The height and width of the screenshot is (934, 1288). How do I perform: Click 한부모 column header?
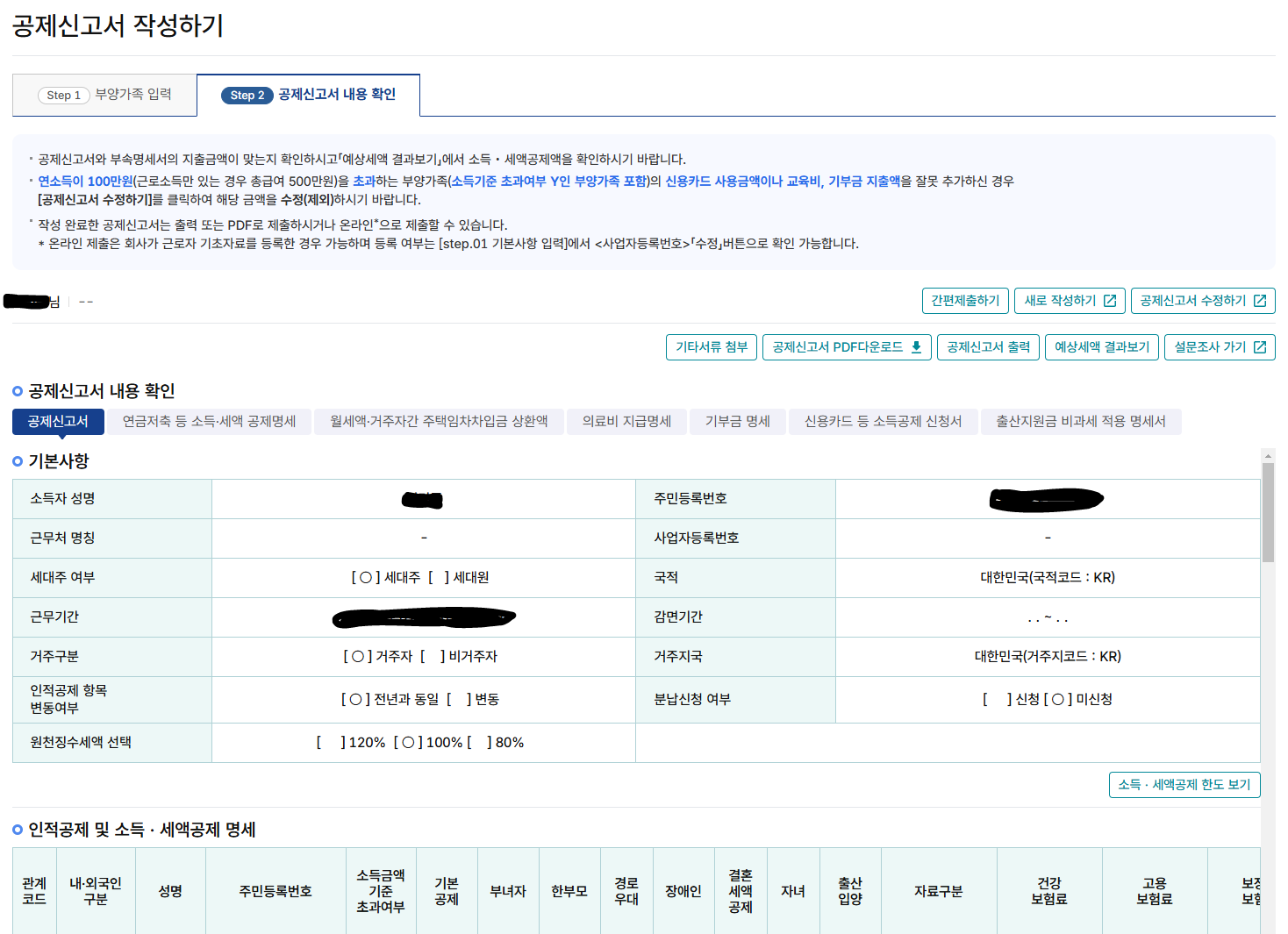(x=569, y=891)
